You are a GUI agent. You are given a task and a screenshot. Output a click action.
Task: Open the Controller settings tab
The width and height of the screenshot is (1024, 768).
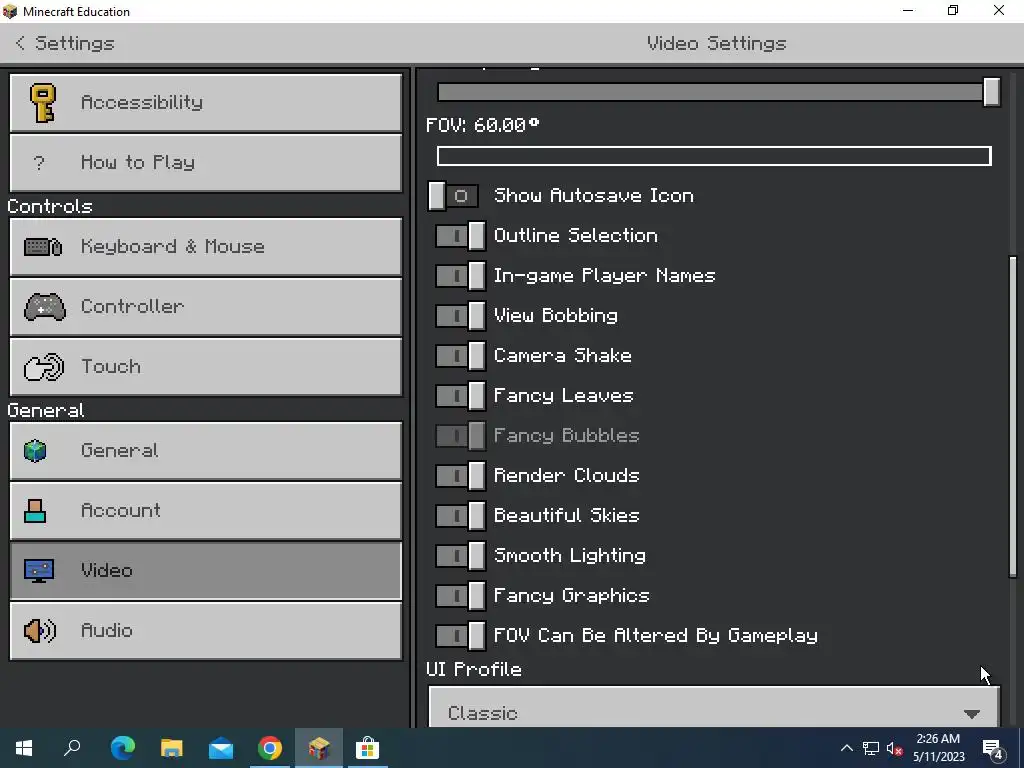[x=206, y=307]
